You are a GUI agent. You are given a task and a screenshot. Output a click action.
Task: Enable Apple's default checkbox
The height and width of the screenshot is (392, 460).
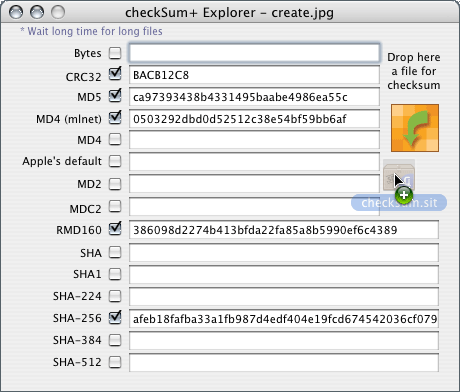click(115, 161)
